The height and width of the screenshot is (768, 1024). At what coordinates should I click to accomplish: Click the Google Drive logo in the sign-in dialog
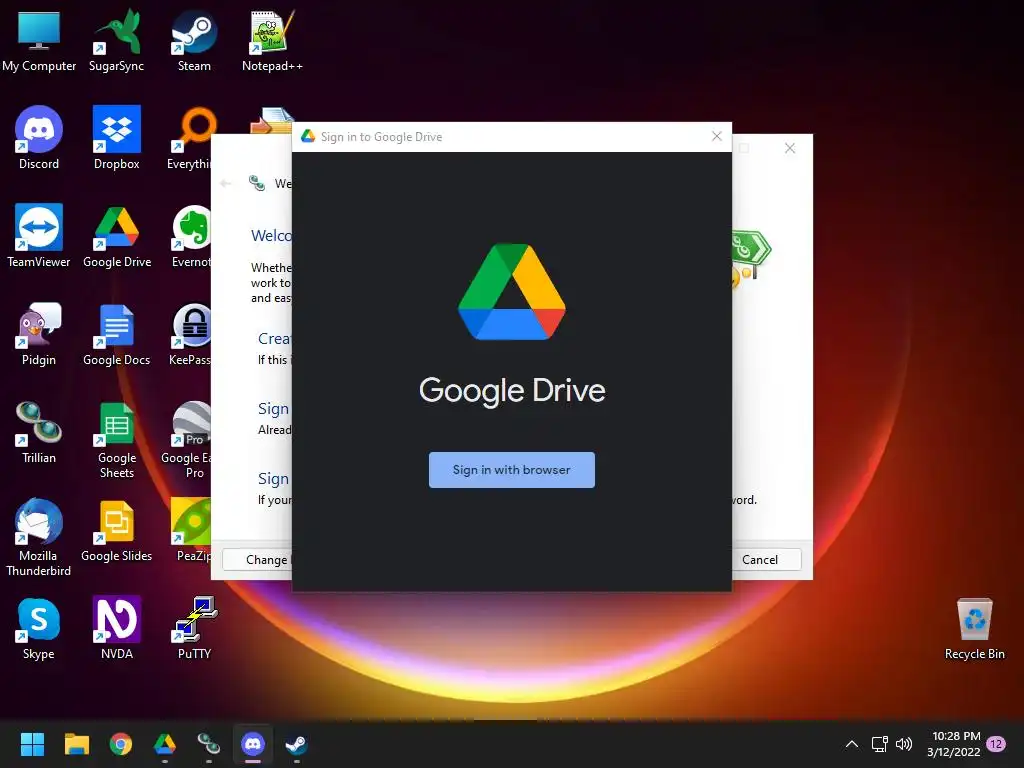tap(512, 292)
